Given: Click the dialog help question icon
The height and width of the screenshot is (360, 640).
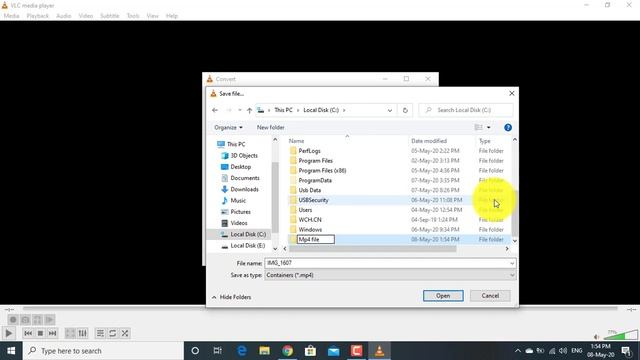Looking at the screenshot, I should pos(508,127).
